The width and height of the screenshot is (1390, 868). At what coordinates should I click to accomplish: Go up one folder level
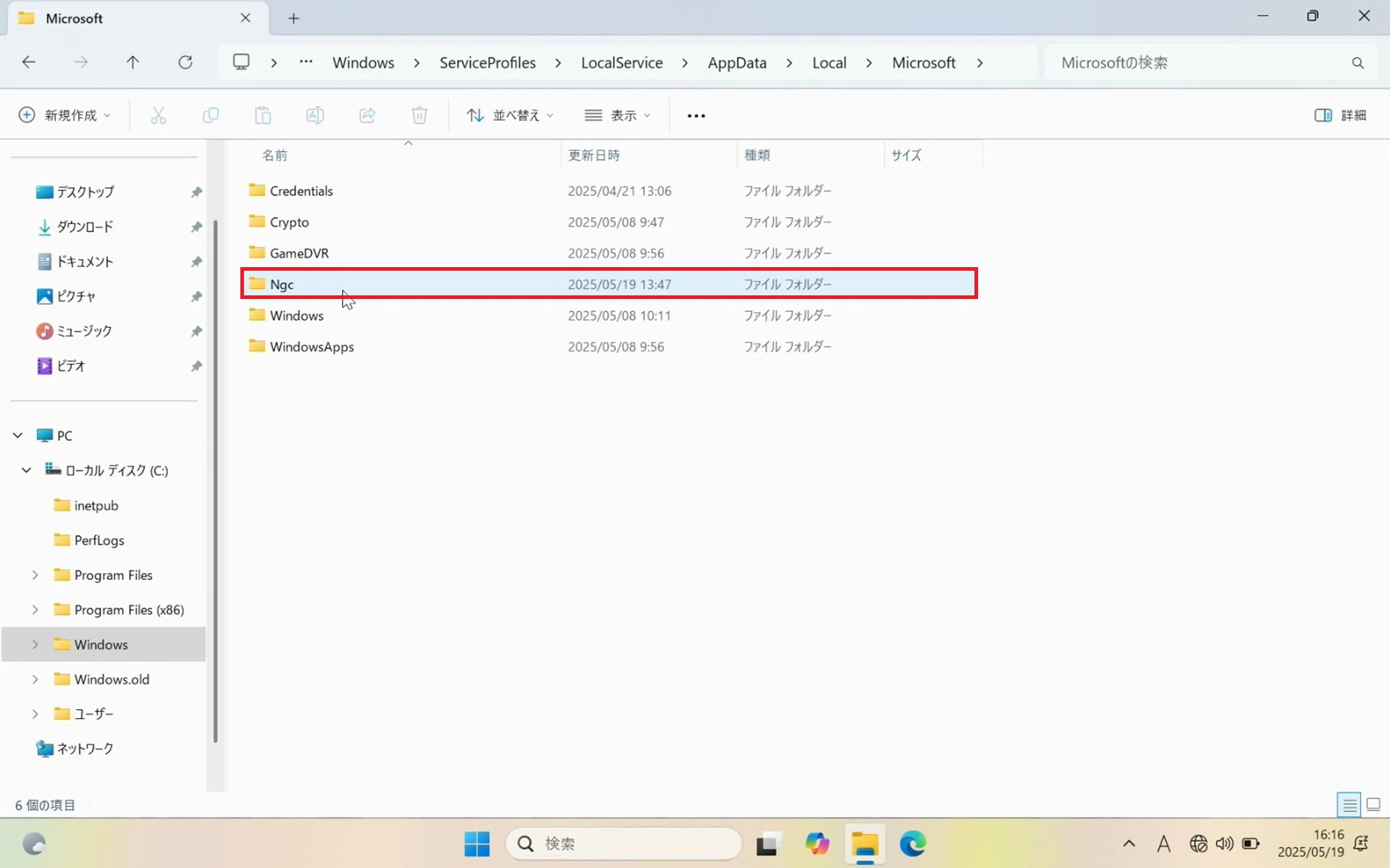point(132,62)
